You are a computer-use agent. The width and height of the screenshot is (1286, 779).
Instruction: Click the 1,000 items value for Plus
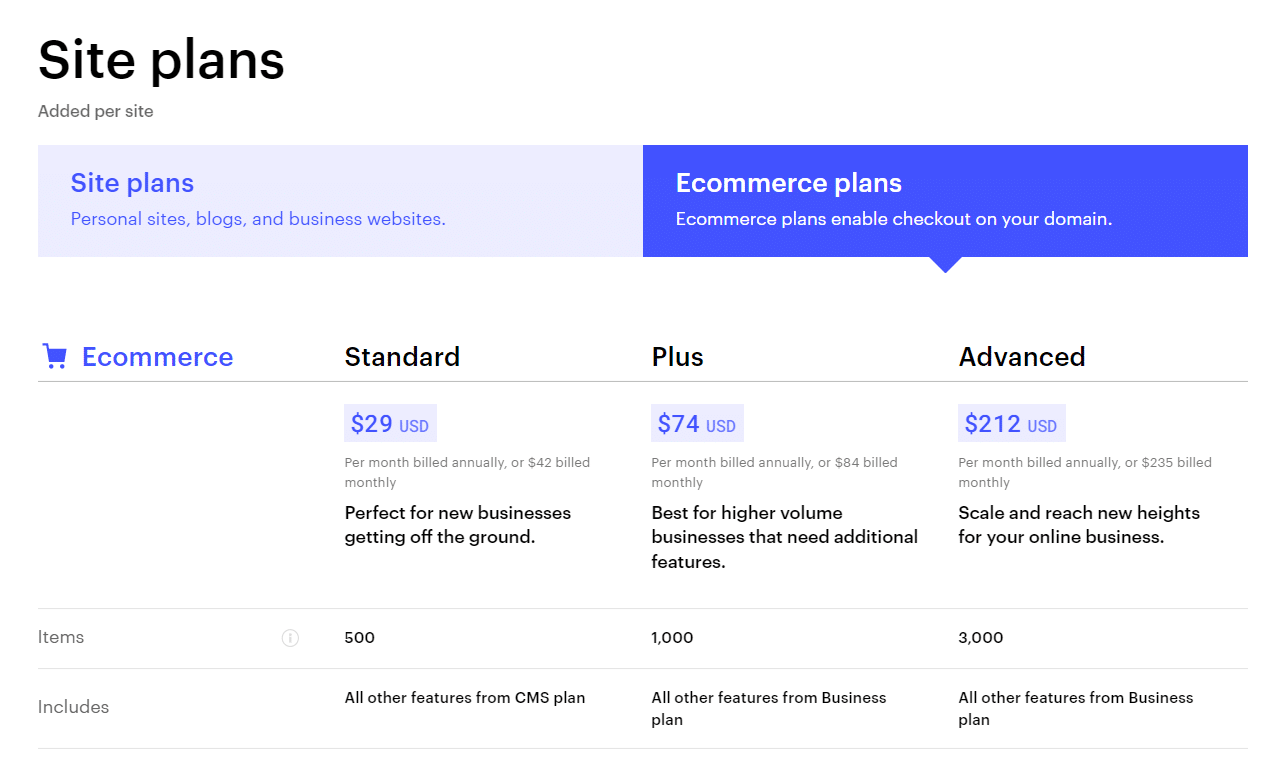pos(672,637)
